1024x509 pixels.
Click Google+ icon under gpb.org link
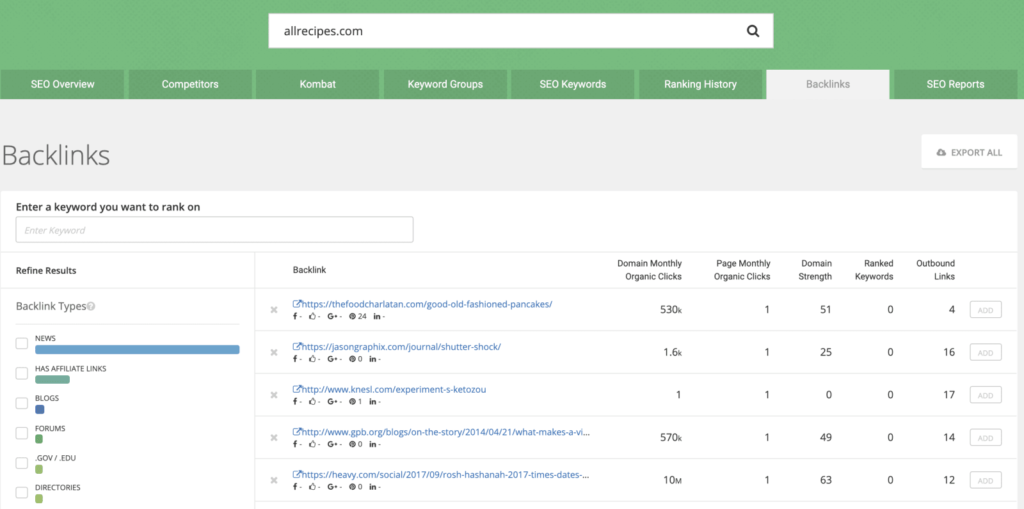331,444
